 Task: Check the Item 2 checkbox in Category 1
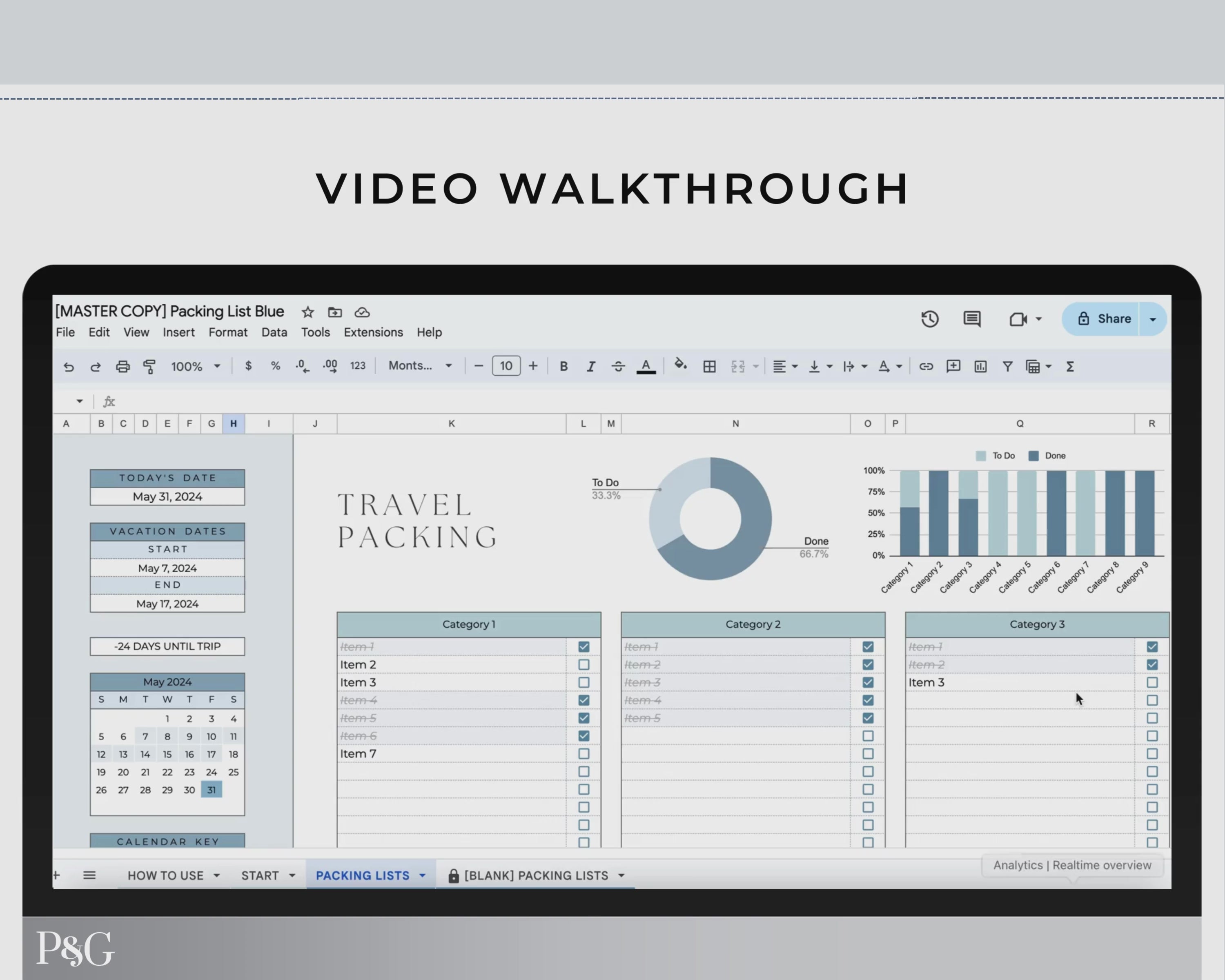click(x=584, y=665)
